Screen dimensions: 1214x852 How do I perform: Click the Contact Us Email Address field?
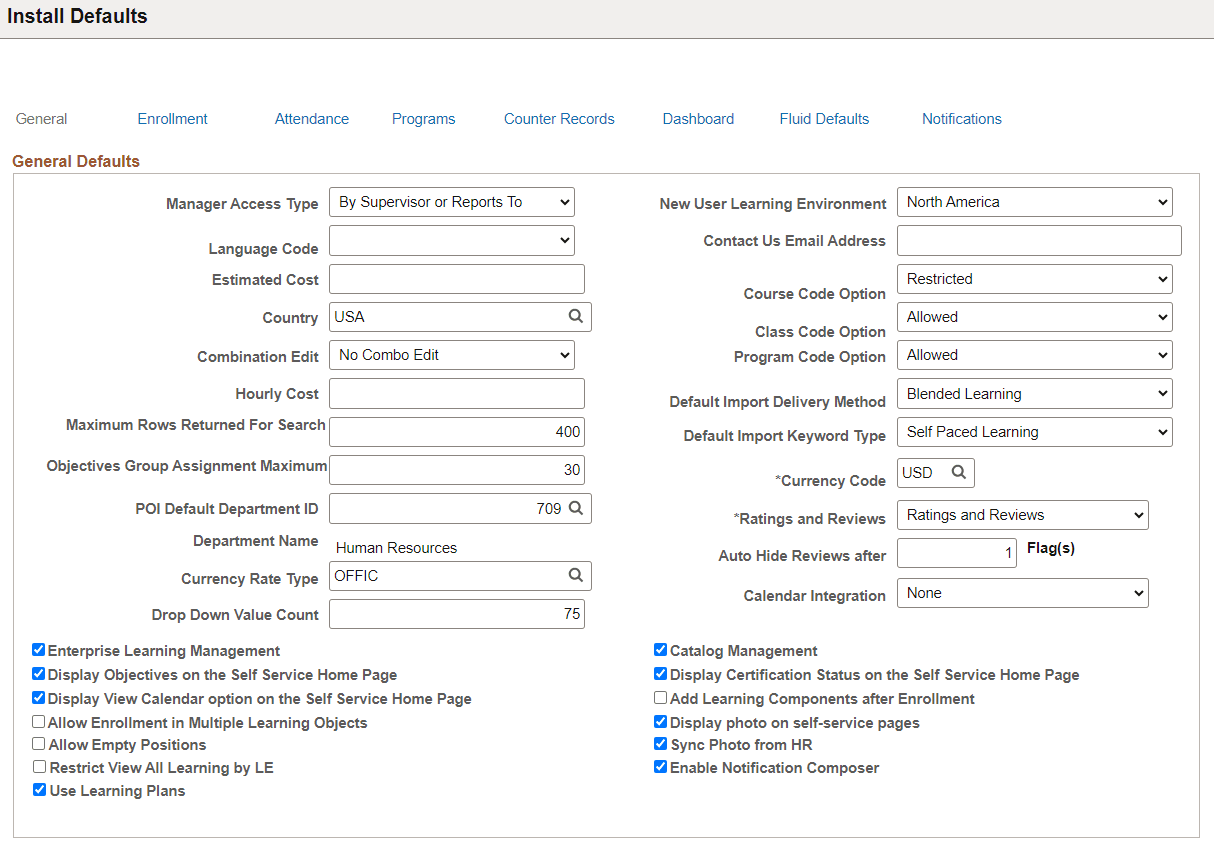tap(1039, 240)
